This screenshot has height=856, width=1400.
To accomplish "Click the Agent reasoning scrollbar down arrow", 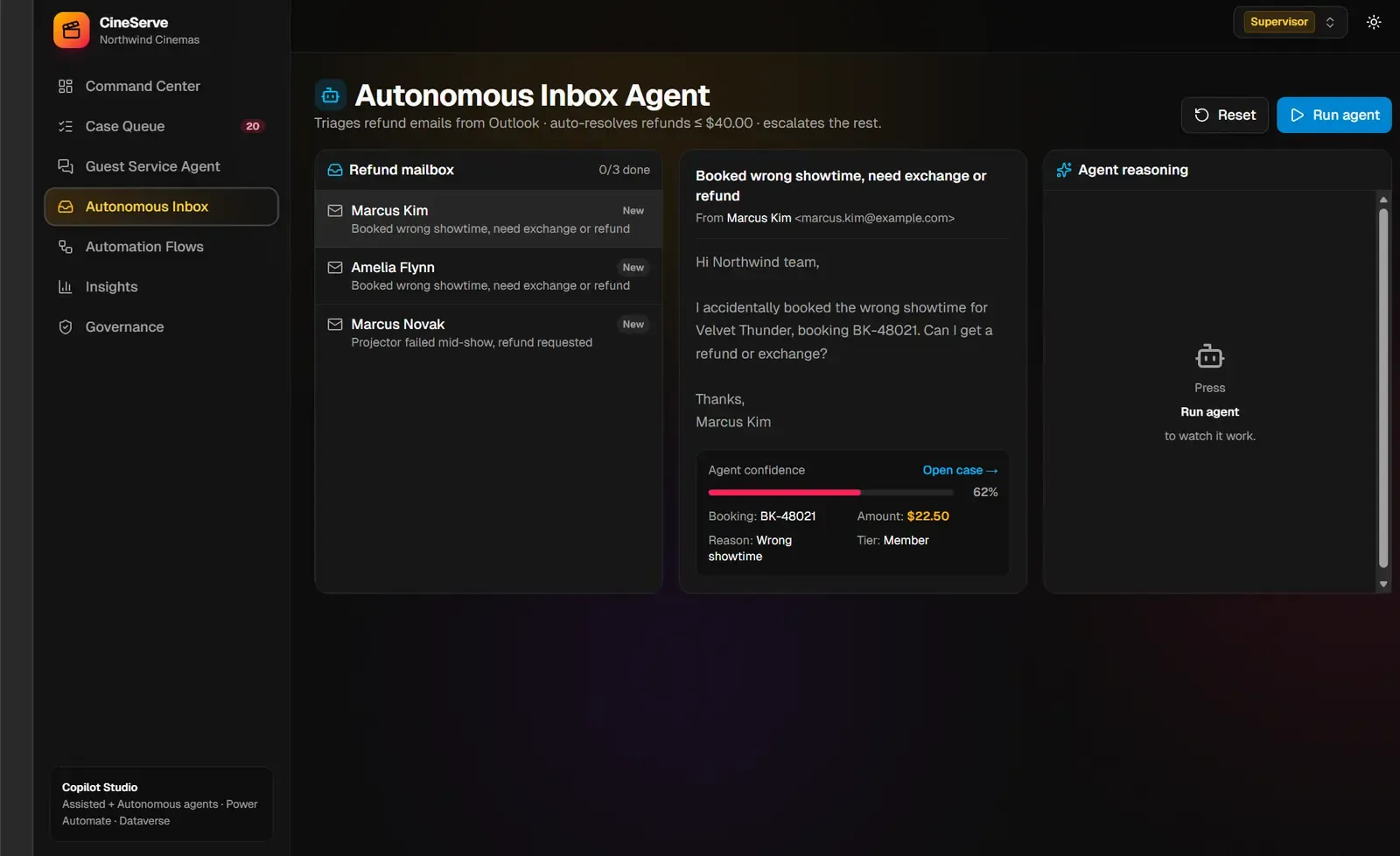I will [1383, 584].
